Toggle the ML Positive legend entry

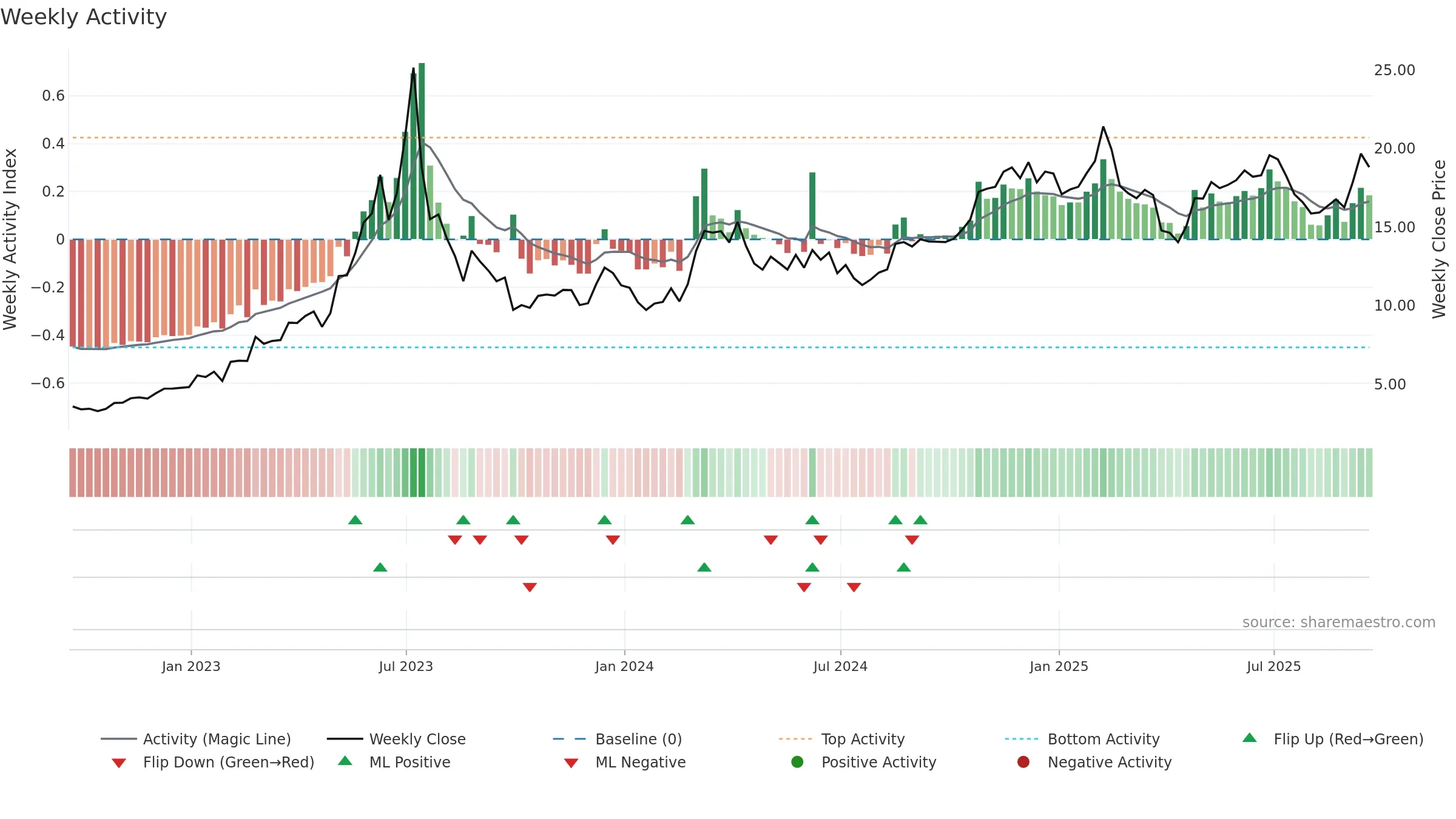coord(394,762)
